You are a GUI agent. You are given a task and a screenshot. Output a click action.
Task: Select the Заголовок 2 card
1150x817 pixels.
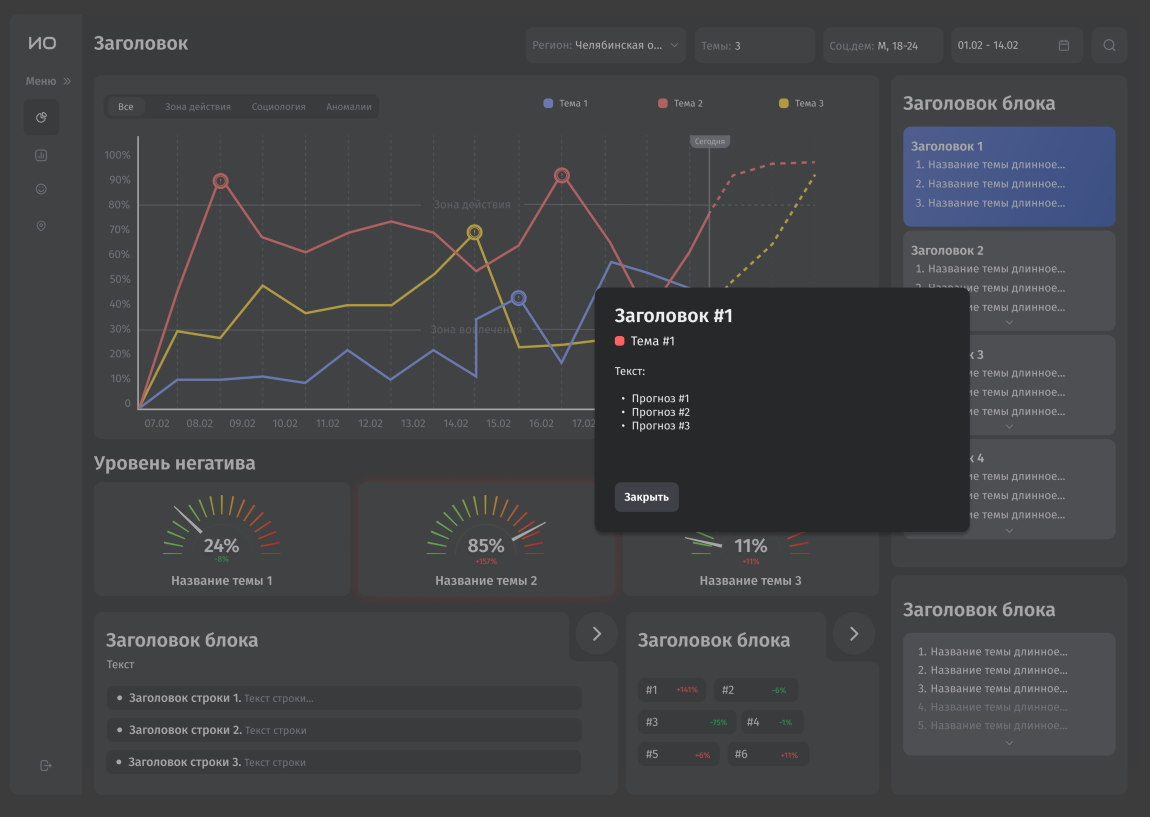coord(1009,280)
